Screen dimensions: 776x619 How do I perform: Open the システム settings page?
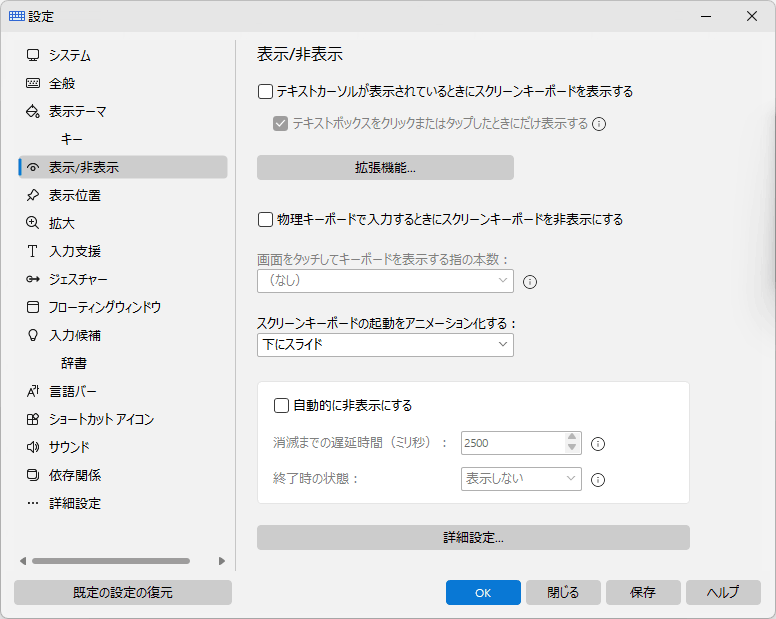(123, 55)
